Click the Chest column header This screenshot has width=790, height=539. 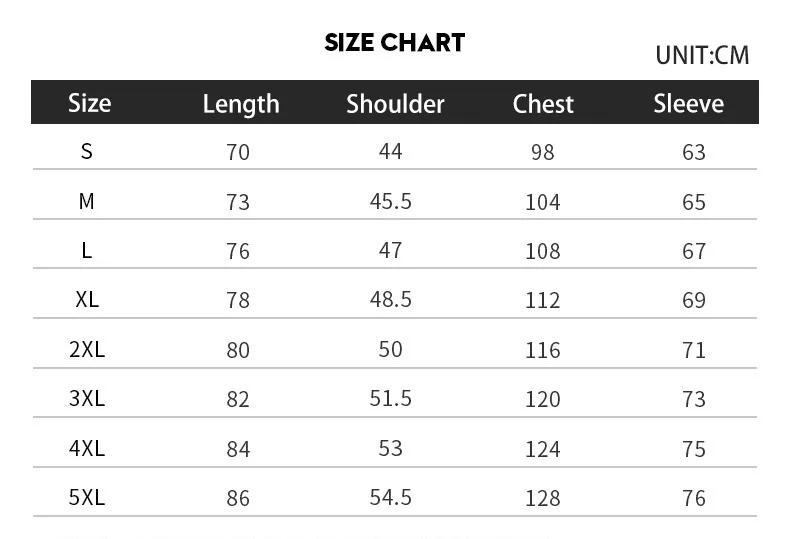click(543, 104)
